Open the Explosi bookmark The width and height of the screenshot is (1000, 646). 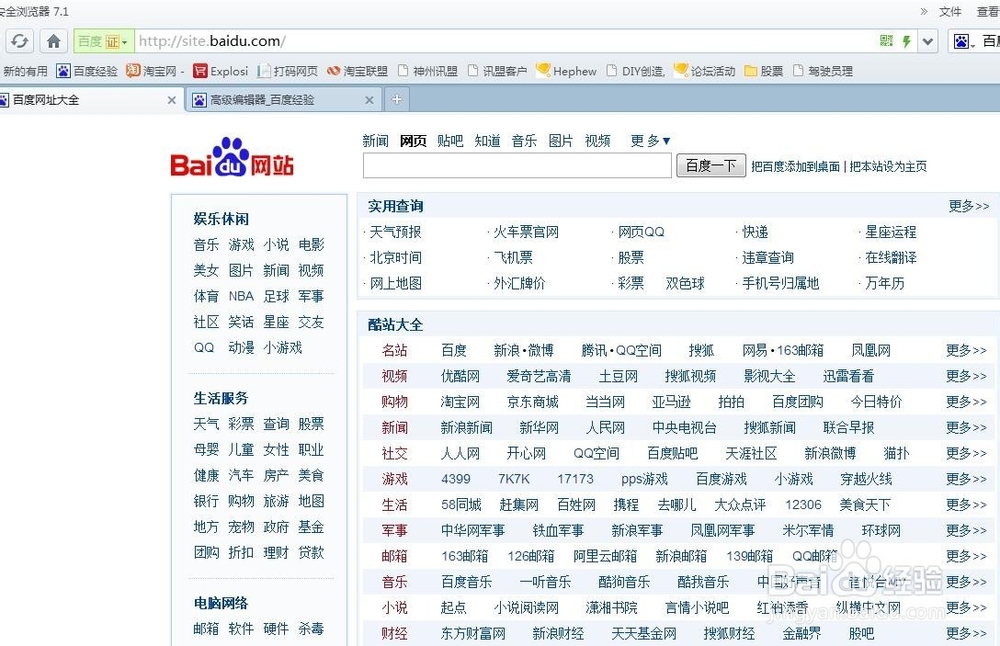tap(221, 71)
